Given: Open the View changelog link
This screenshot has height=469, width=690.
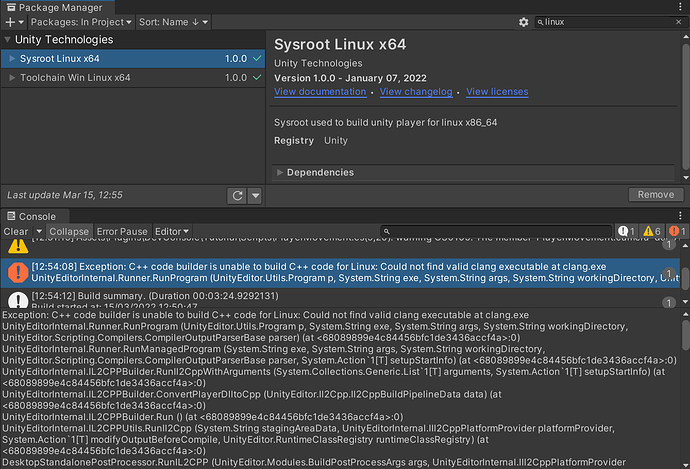Looking at the screenshot, I should coord(417,92).
